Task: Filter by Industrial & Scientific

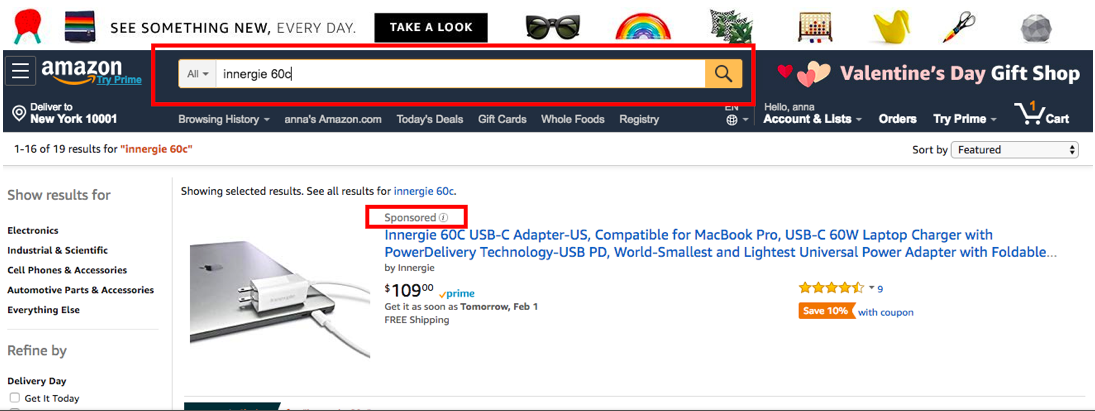Action: click(57, 250)
